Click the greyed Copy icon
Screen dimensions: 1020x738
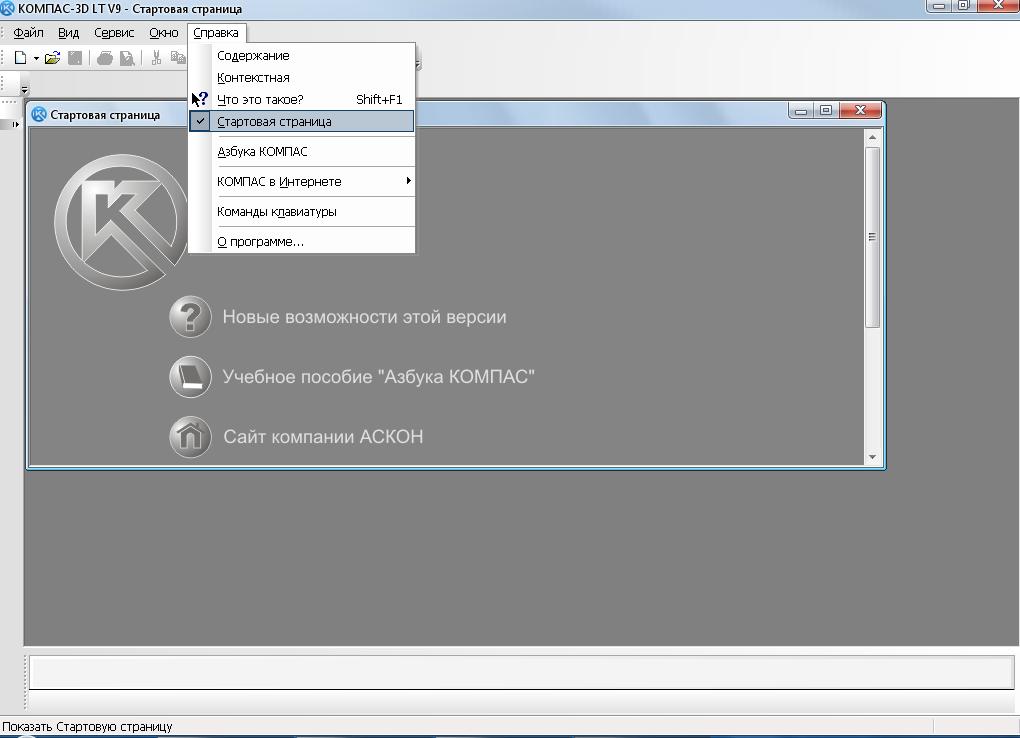click(x=178, y=58)
